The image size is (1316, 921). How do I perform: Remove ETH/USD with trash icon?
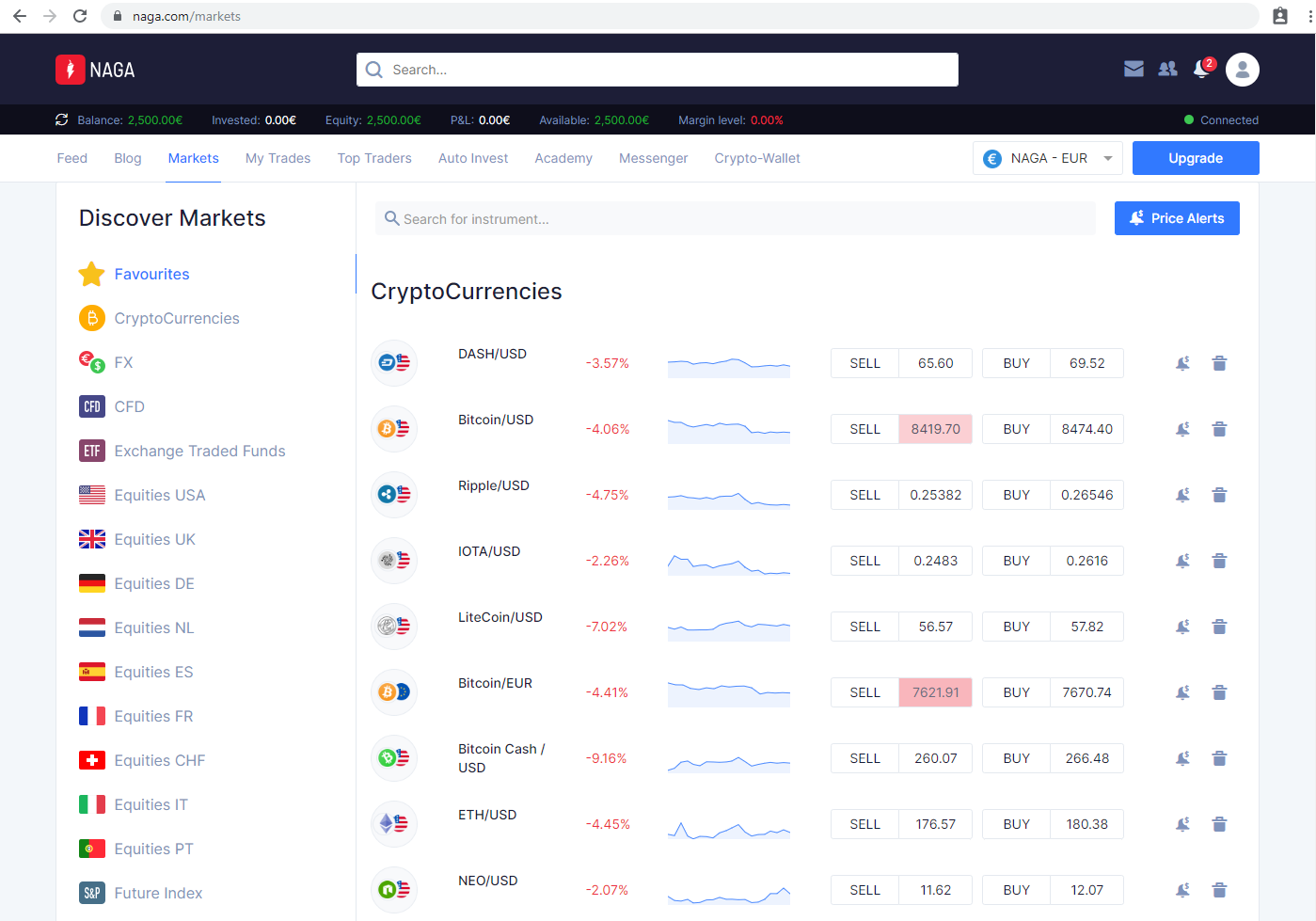(1219, 824)
